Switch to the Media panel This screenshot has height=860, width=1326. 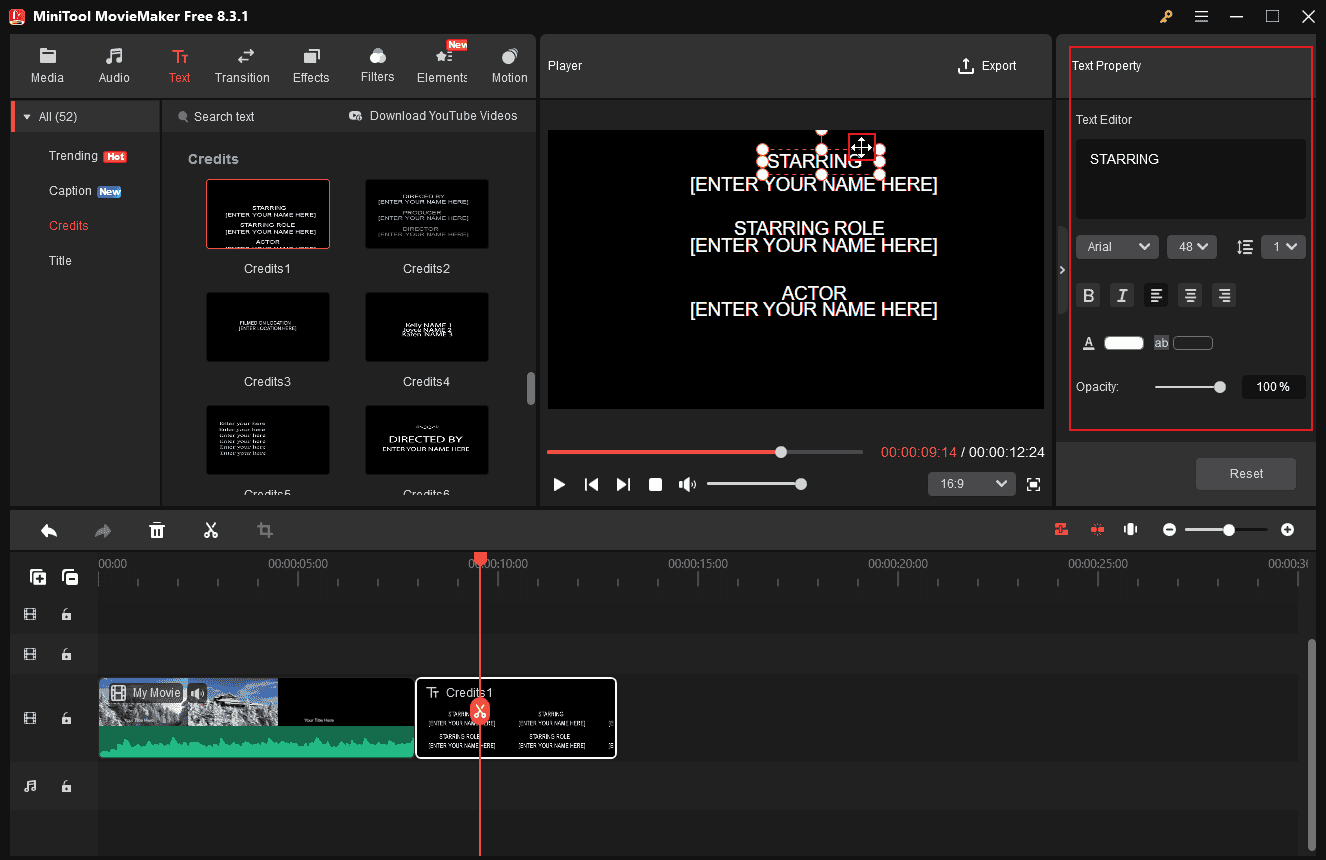pos(47,65)
